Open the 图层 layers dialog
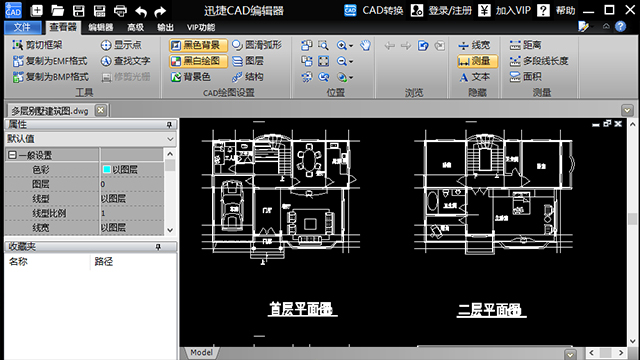Viewport: 640px width, 360px height. coord(248,61)
